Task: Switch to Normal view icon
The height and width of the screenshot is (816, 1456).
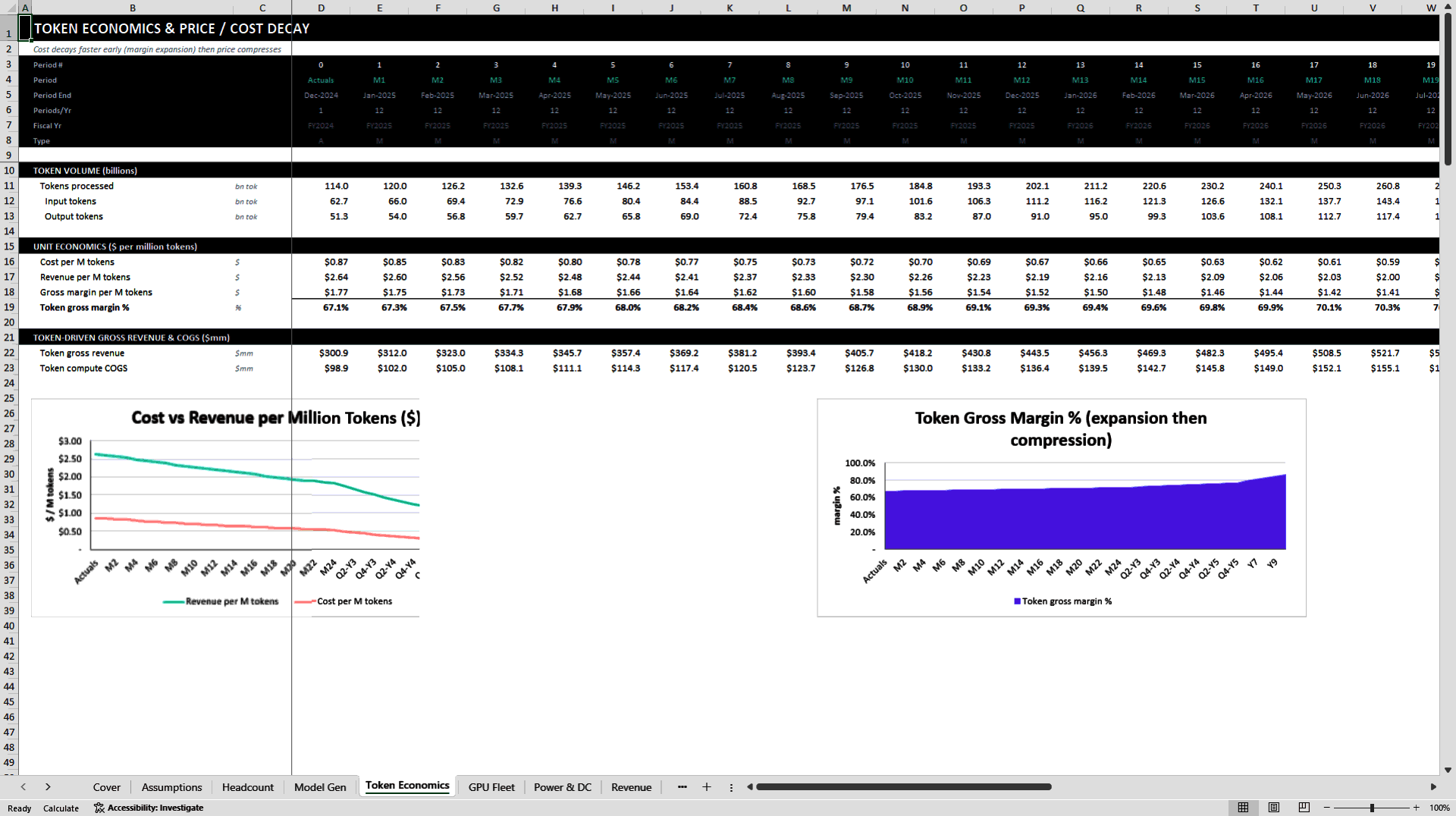Action: point(1243,808)
